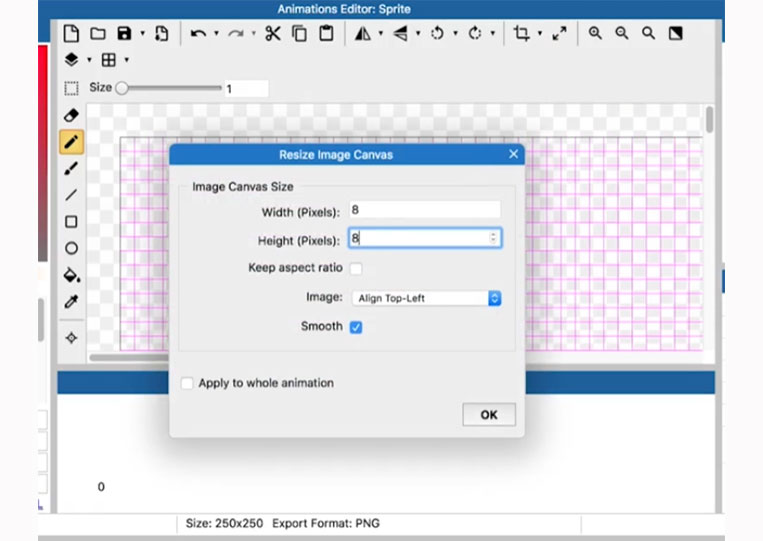Cut selection with scissors icon
The width and height of the screenshot is (763, 541).
click(273, 34)
